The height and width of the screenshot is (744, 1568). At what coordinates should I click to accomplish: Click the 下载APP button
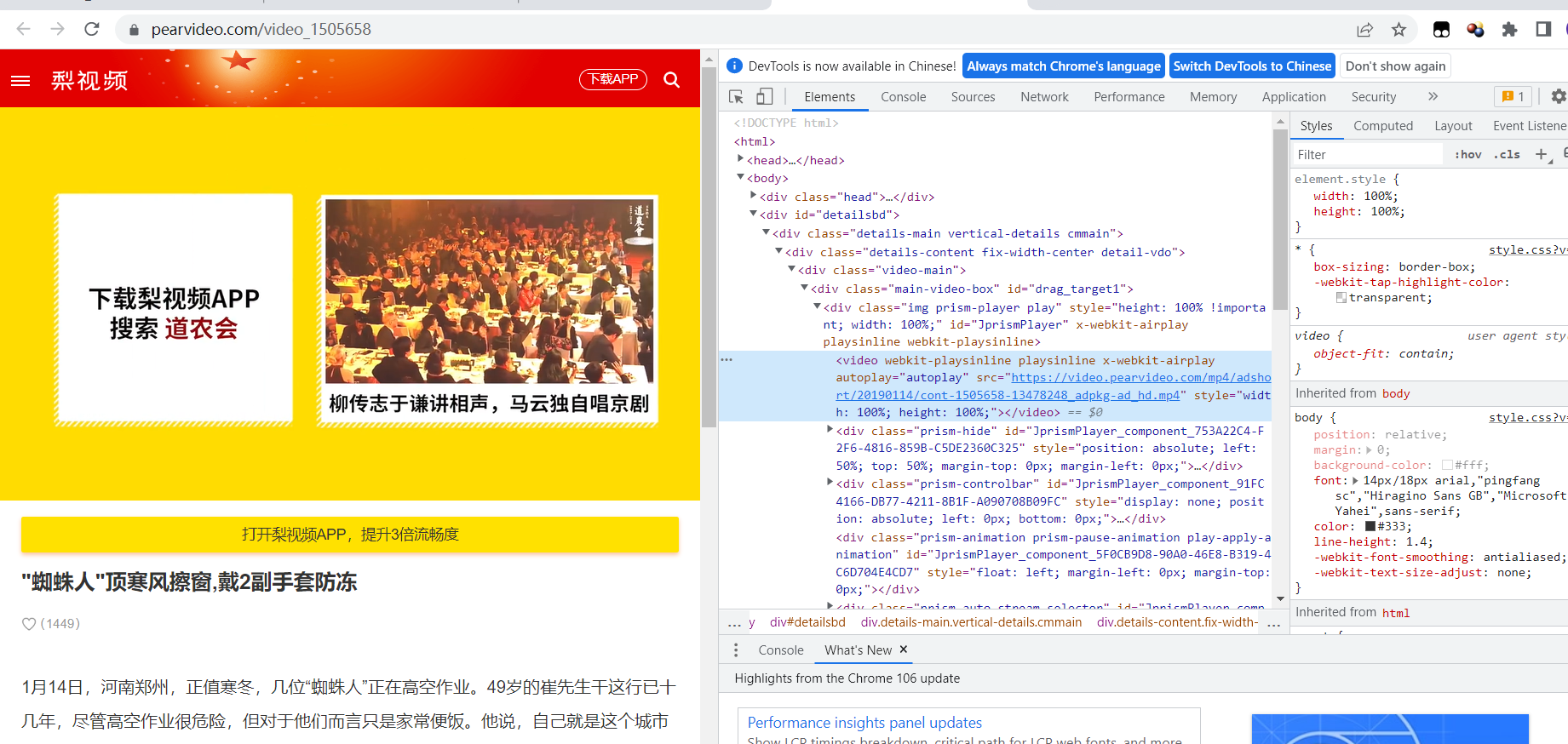pos(613,79)
